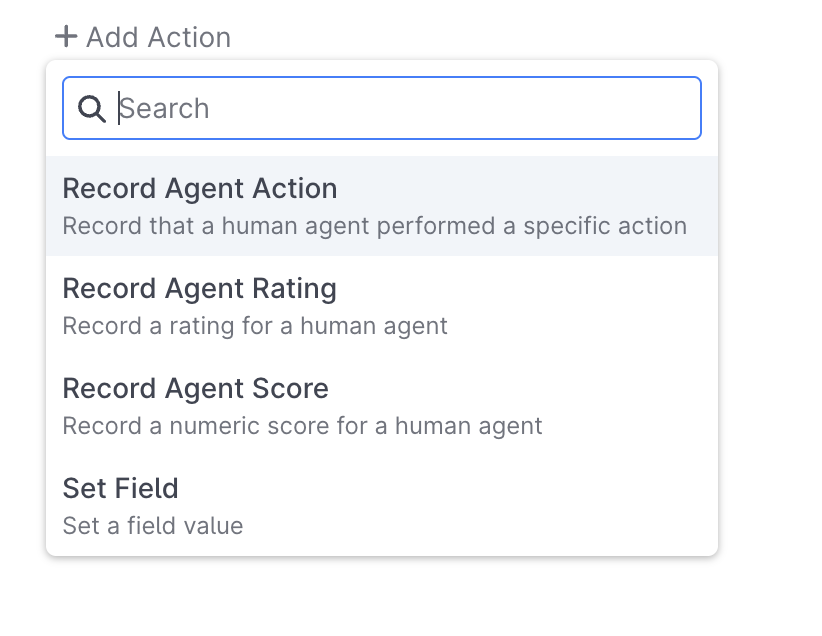Click the word 'Rating' in the second option
Image resolution: width=822 pixels, height=636 pixels.
click(294, 289)
